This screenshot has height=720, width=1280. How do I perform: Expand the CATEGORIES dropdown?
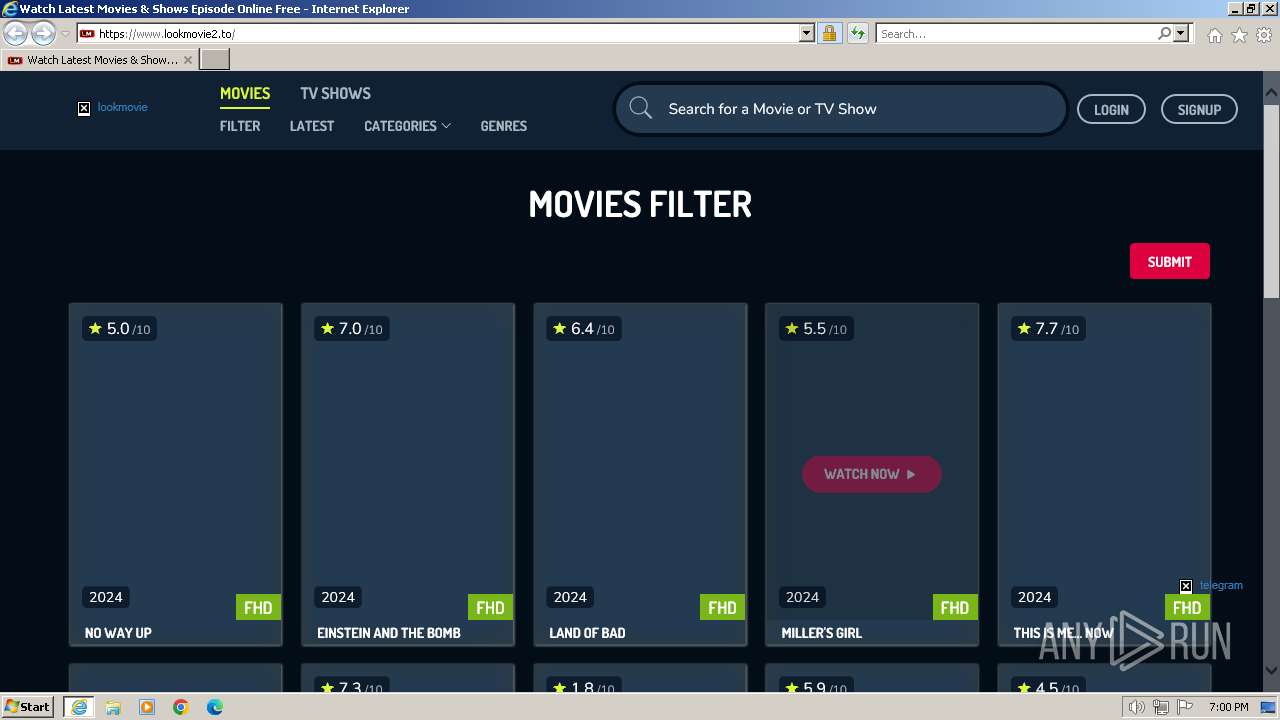pos(407,126)
